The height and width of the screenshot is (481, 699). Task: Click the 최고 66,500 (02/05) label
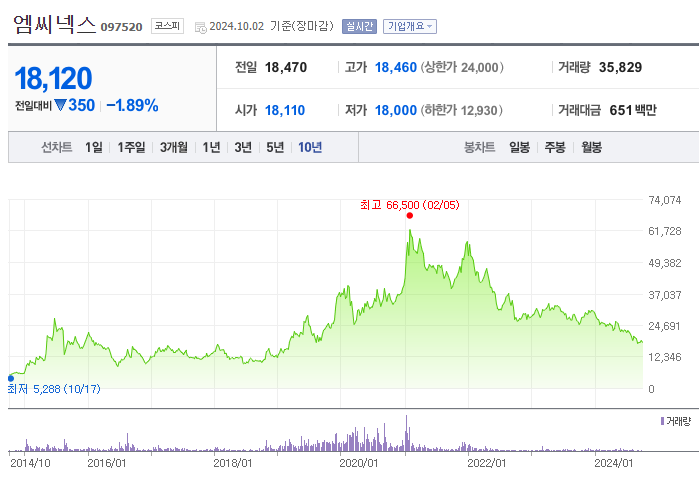410,205
